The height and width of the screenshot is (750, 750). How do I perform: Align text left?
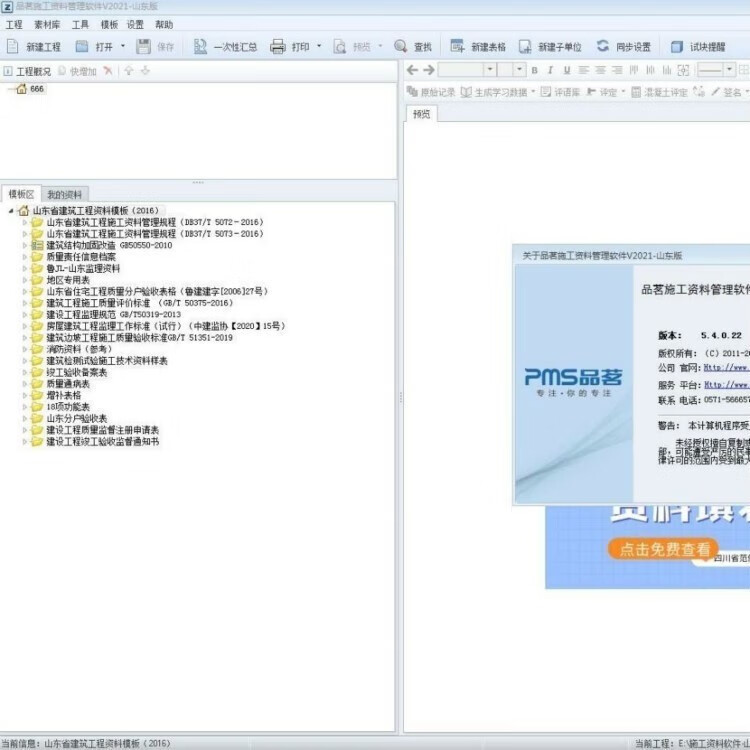584,70
